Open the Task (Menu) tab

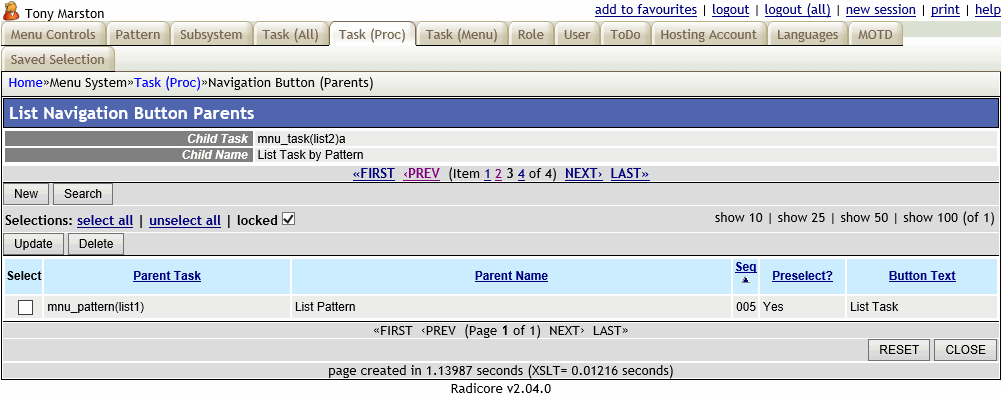[x=461, y=35]
